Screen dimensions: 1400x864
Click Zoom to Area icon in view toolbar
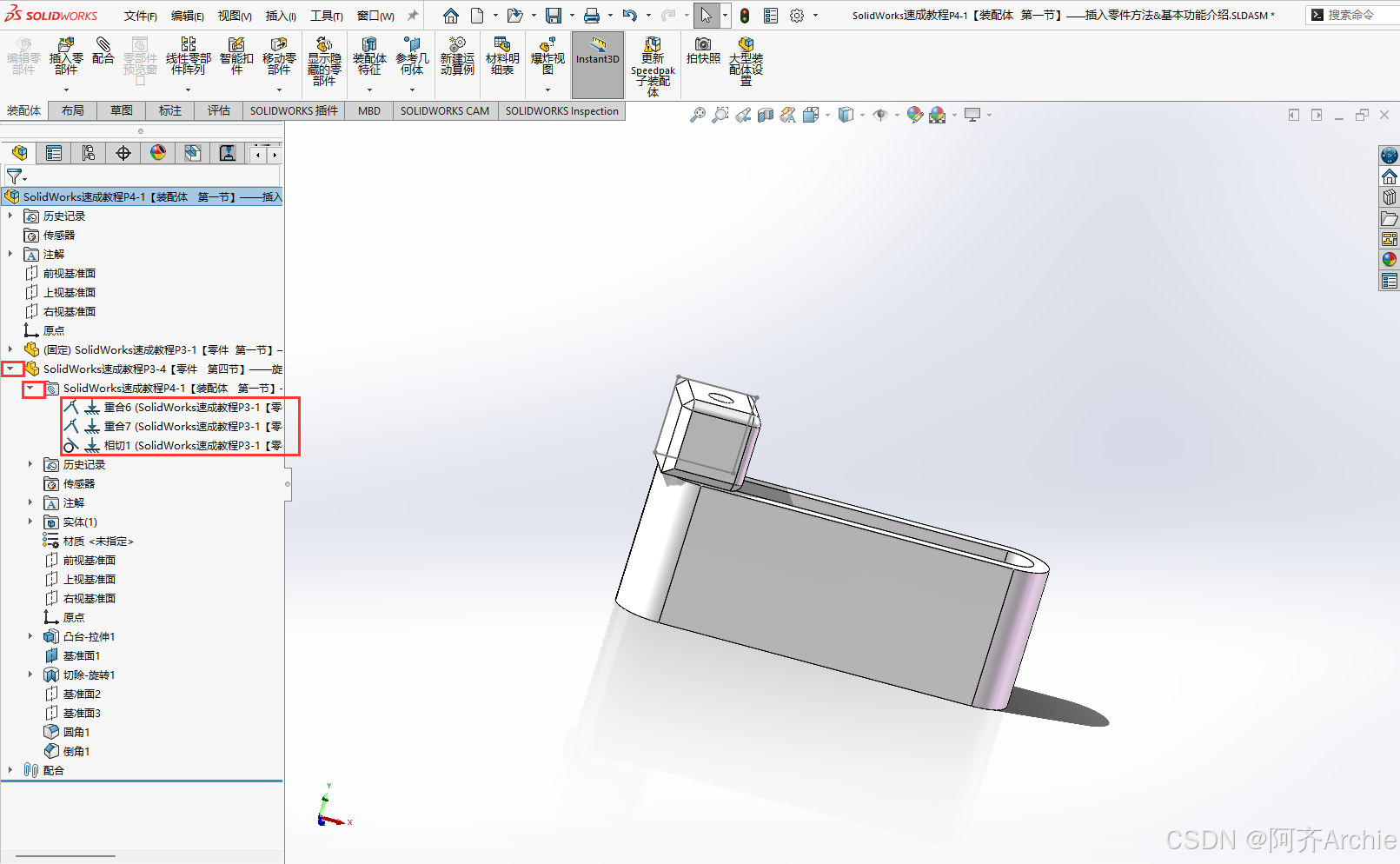tap(720, 115)
